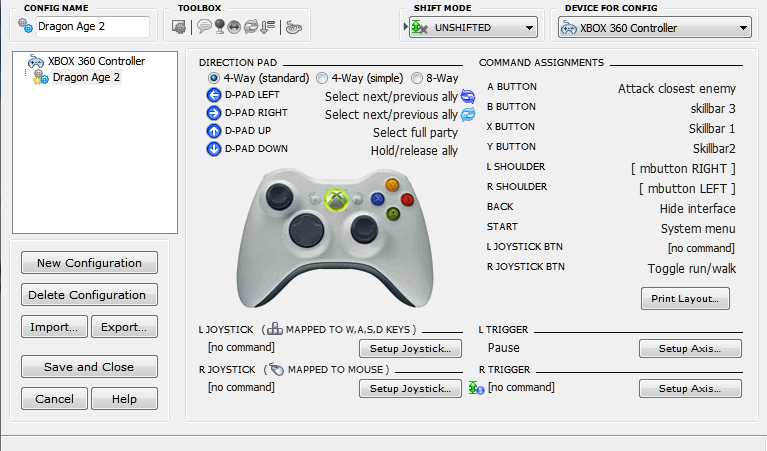Open Help
767x451 pixels.
point(124,399)
